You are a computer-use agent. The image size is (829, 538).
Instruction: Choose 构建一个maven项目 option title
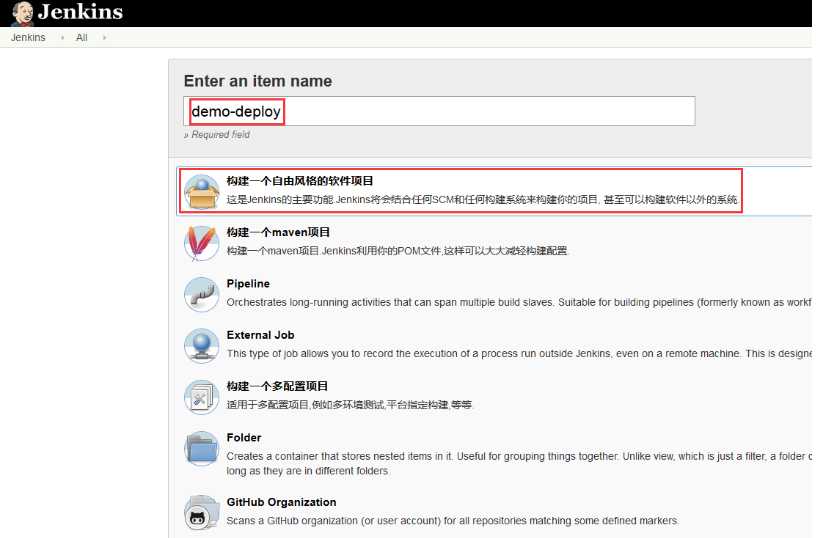tap(278, 232)
